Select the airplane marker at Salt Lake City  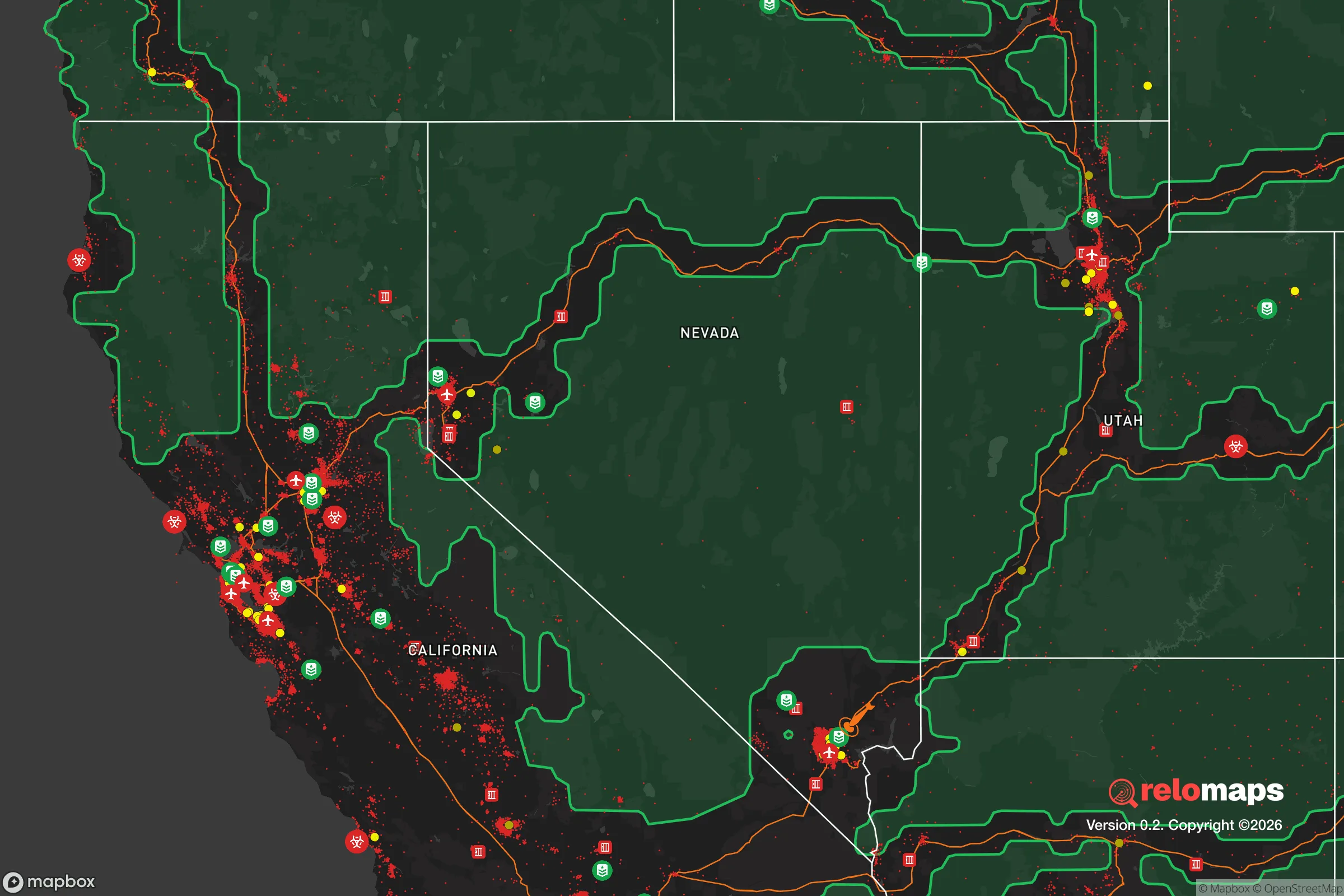(1092, 255)
